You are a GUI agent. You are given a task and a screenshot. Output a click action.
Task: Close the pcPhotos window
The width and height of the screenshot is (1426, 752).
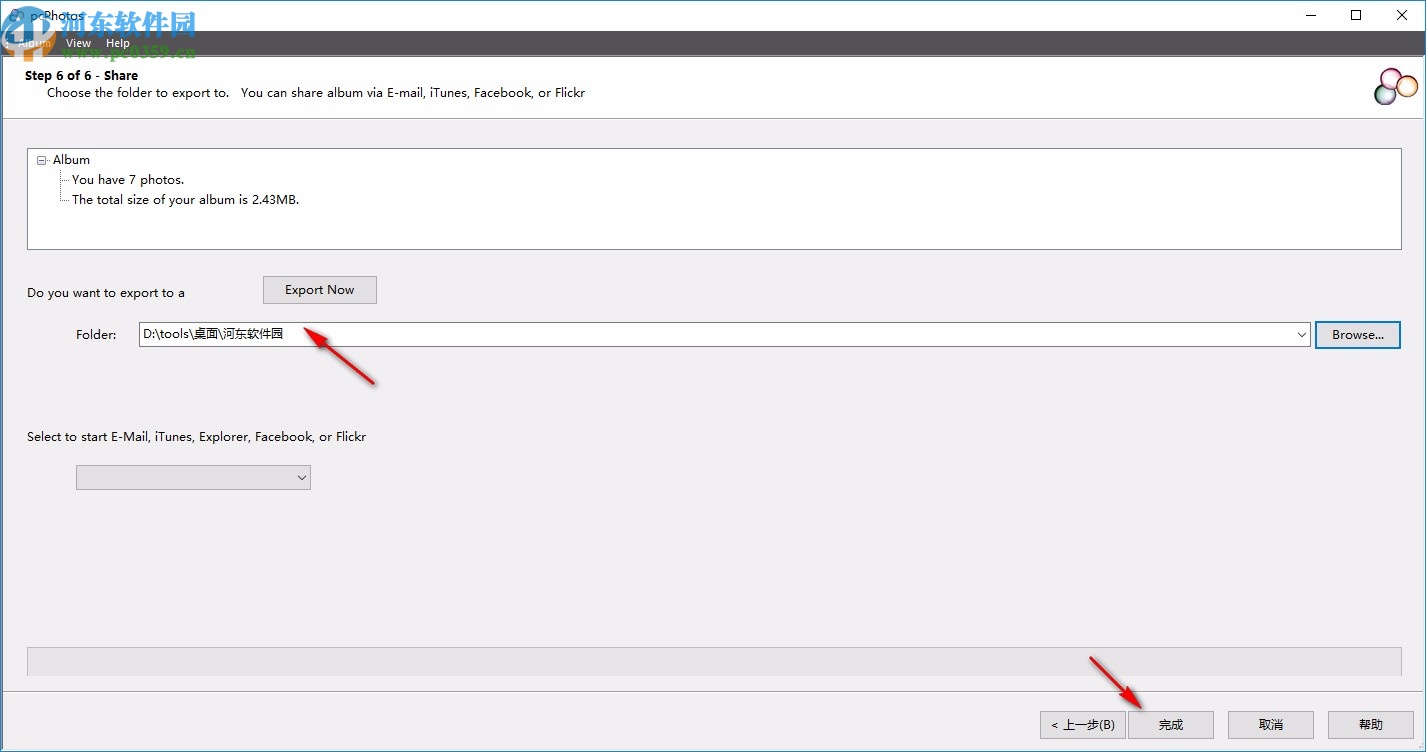1402,15
